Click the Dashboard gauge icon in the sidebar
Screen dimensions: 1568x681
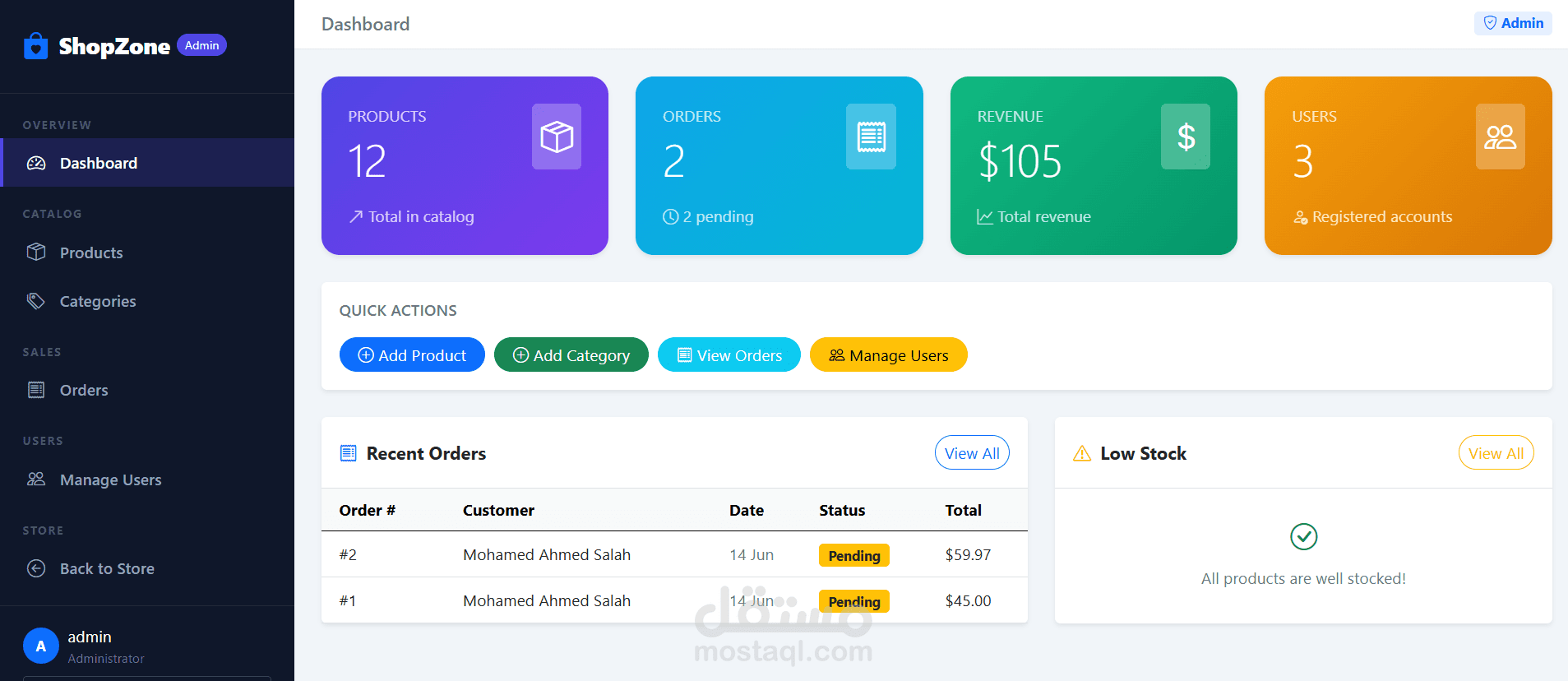pyautogui.click(x=36, y=163)
